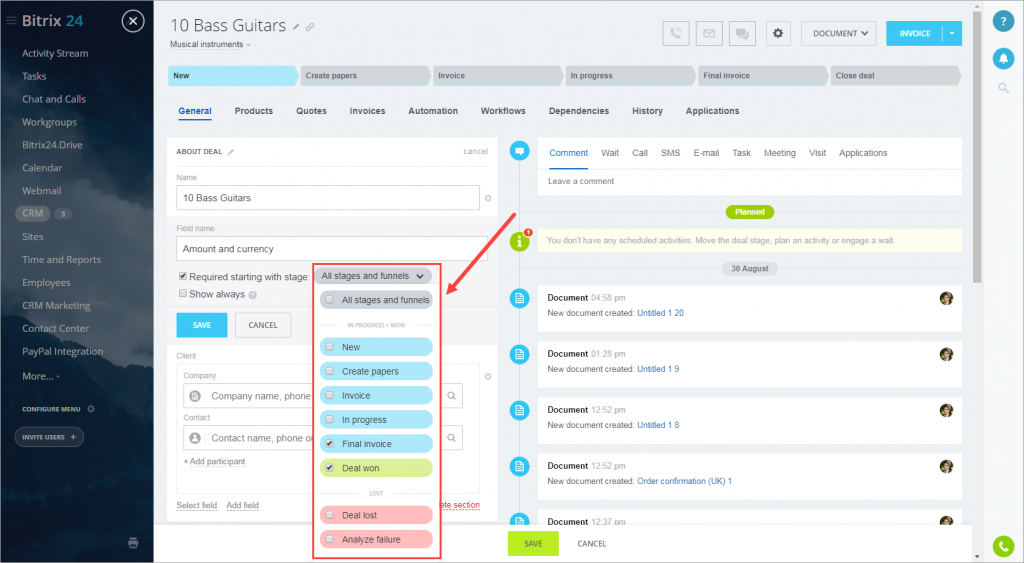Click blue Save button in field editor

[x=202, y=325]
